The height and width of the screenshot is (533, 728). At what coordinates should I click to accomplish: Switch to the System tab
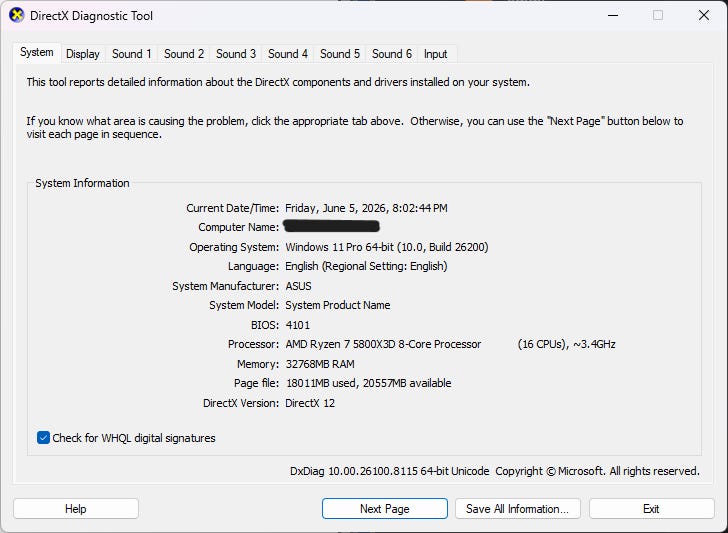(x=37, y=52)
